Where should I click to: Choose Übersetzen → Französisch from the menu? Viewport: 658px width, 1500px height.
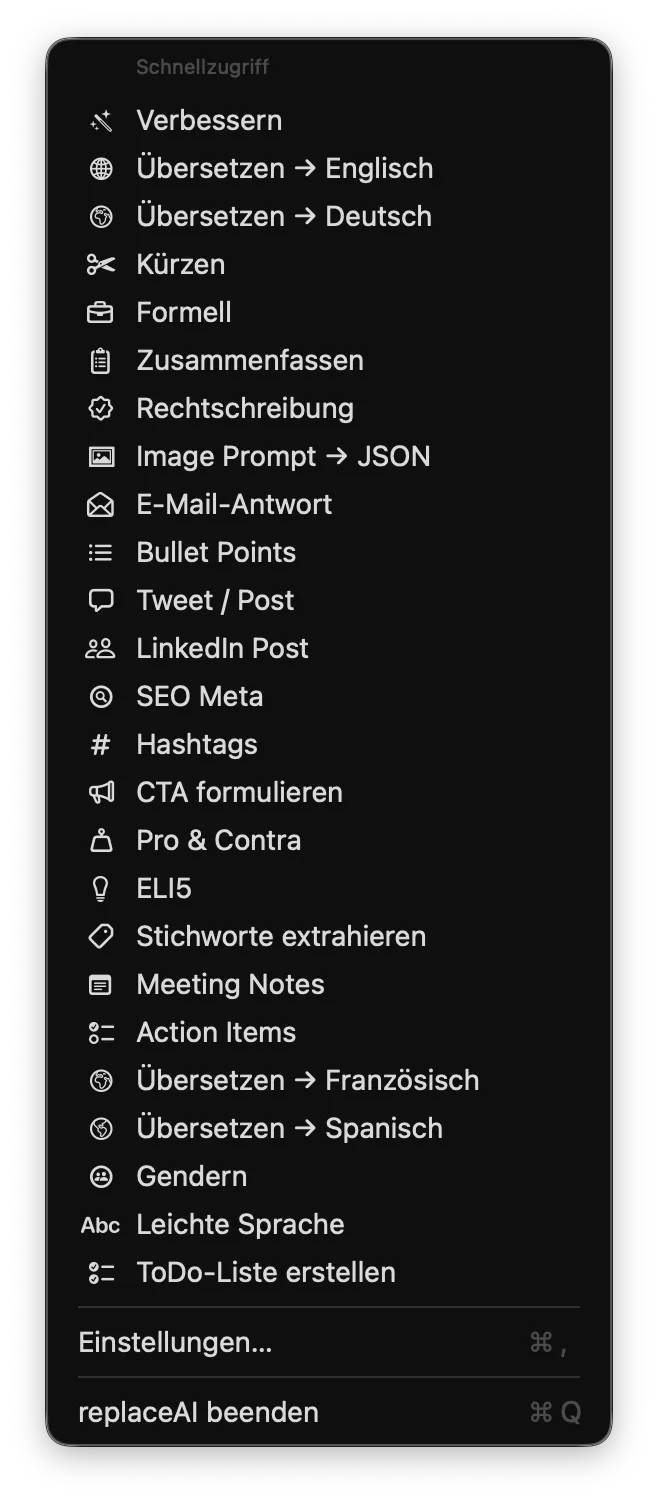(307, 1080)
